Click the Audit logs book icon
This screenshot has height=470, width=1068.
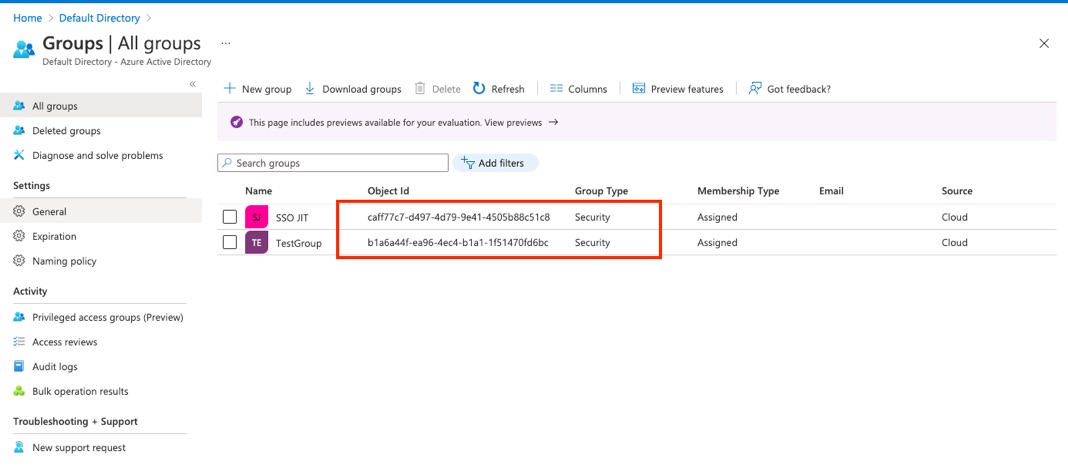point(19,366)
